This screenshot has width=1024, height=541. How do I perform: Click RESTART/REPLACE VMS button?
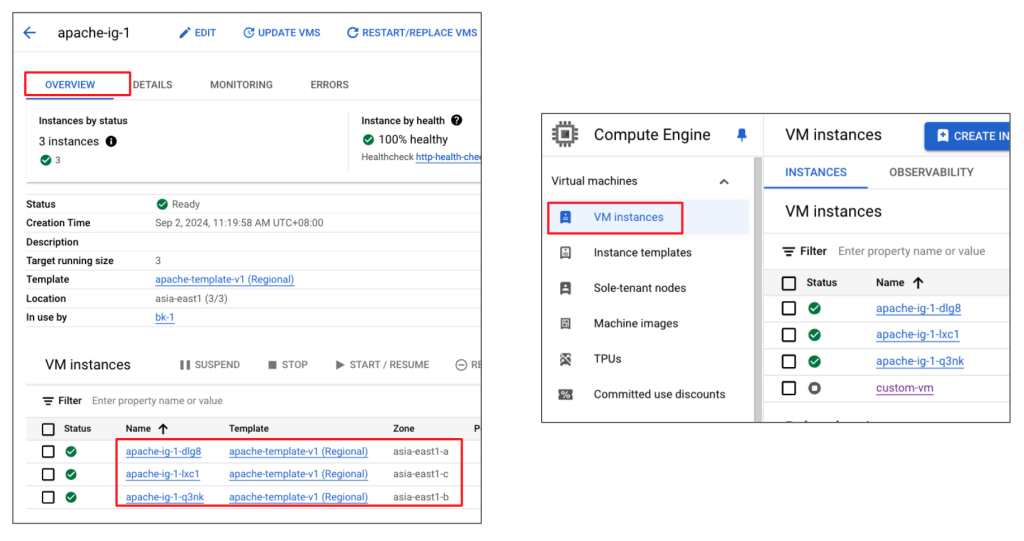(x=412, y=33)
